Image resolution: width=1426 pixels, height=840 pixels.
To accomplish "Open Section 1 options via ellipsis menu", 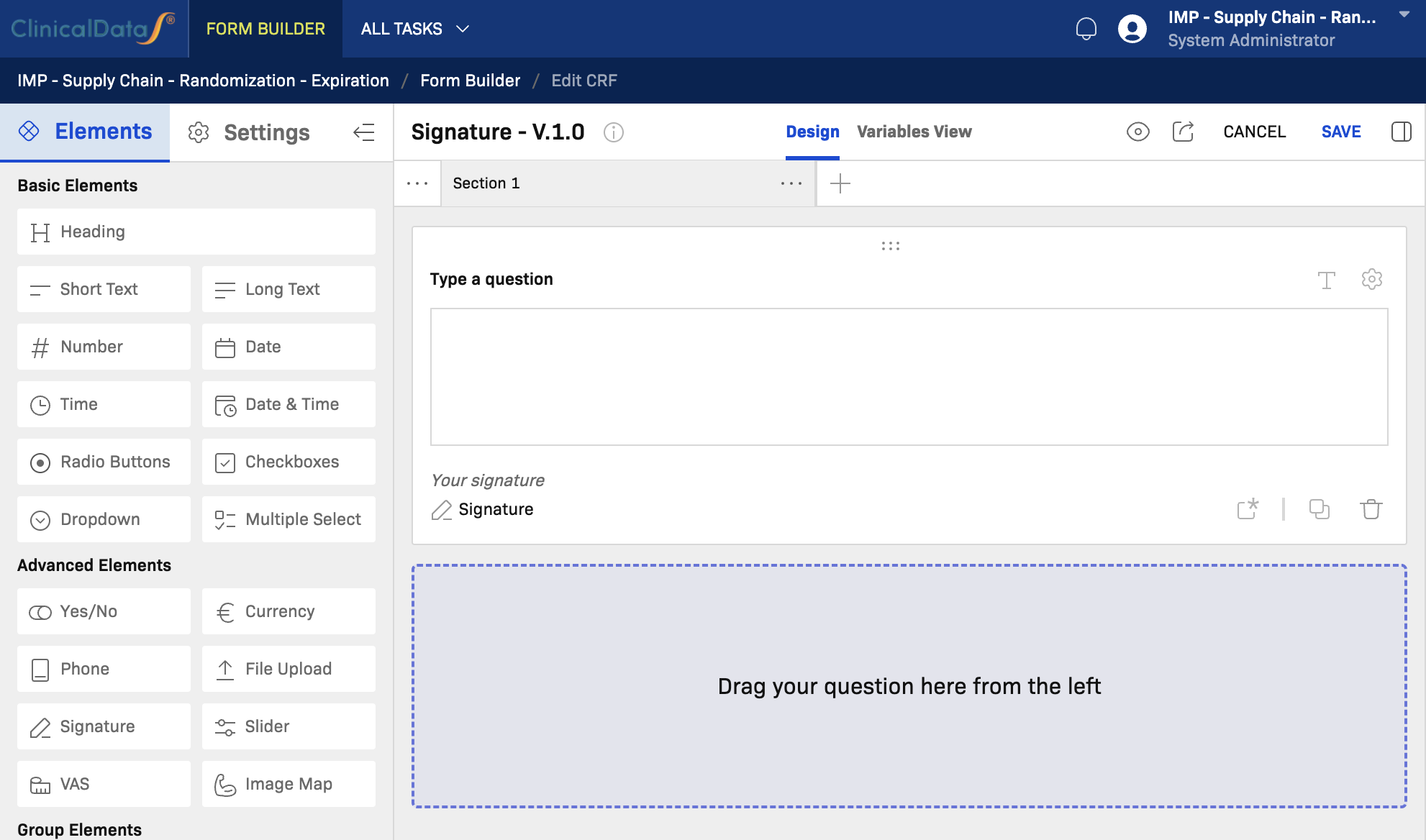I will (x=791, y=183).
